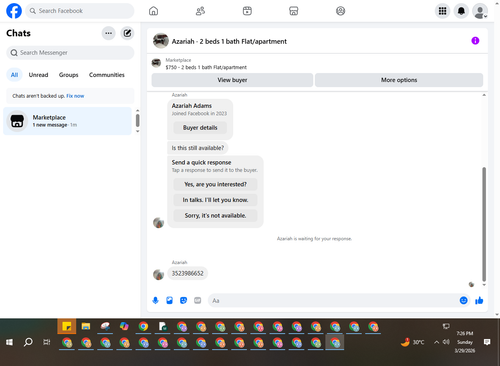Open the nine-dot Menu grid
Screen dimensions: 500x366
click(442, 11)
